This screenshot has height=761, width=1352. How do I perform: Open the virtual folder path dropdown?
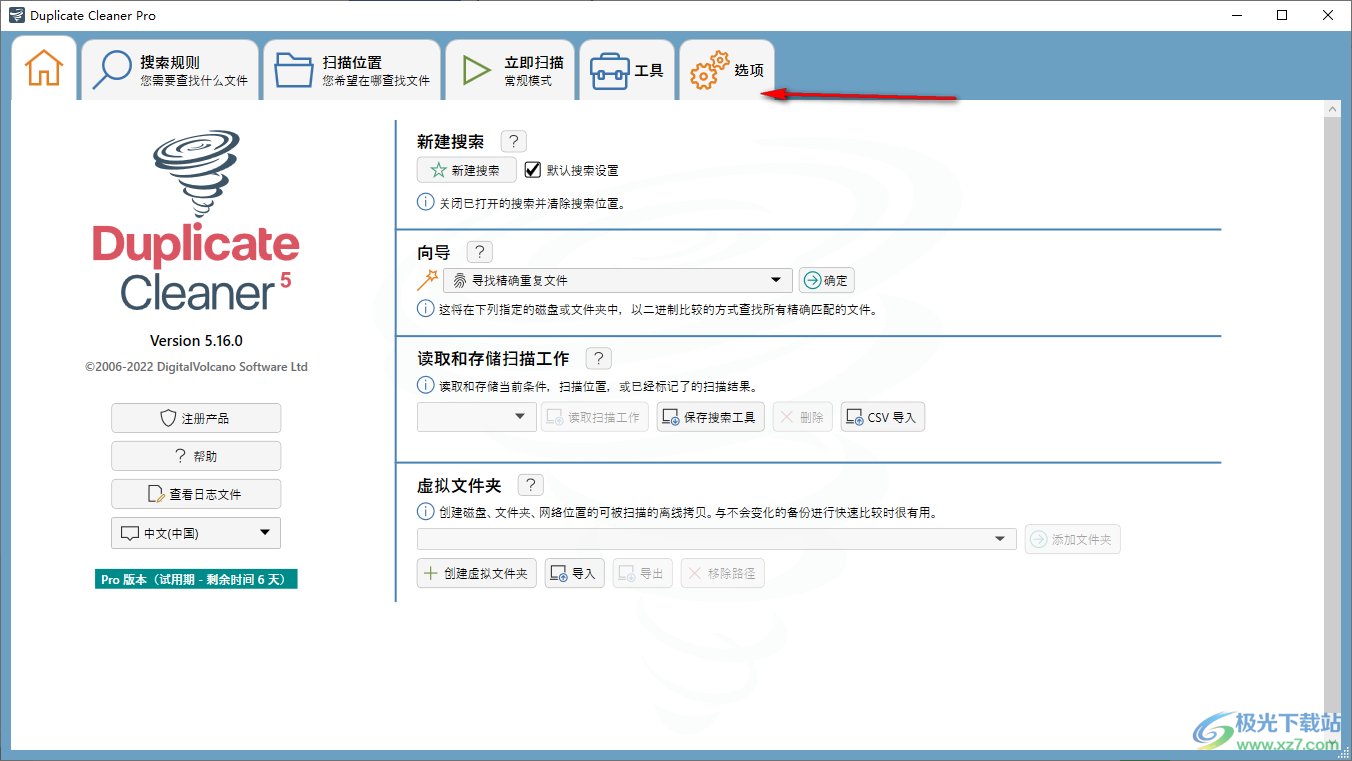(x=716, y=539)
